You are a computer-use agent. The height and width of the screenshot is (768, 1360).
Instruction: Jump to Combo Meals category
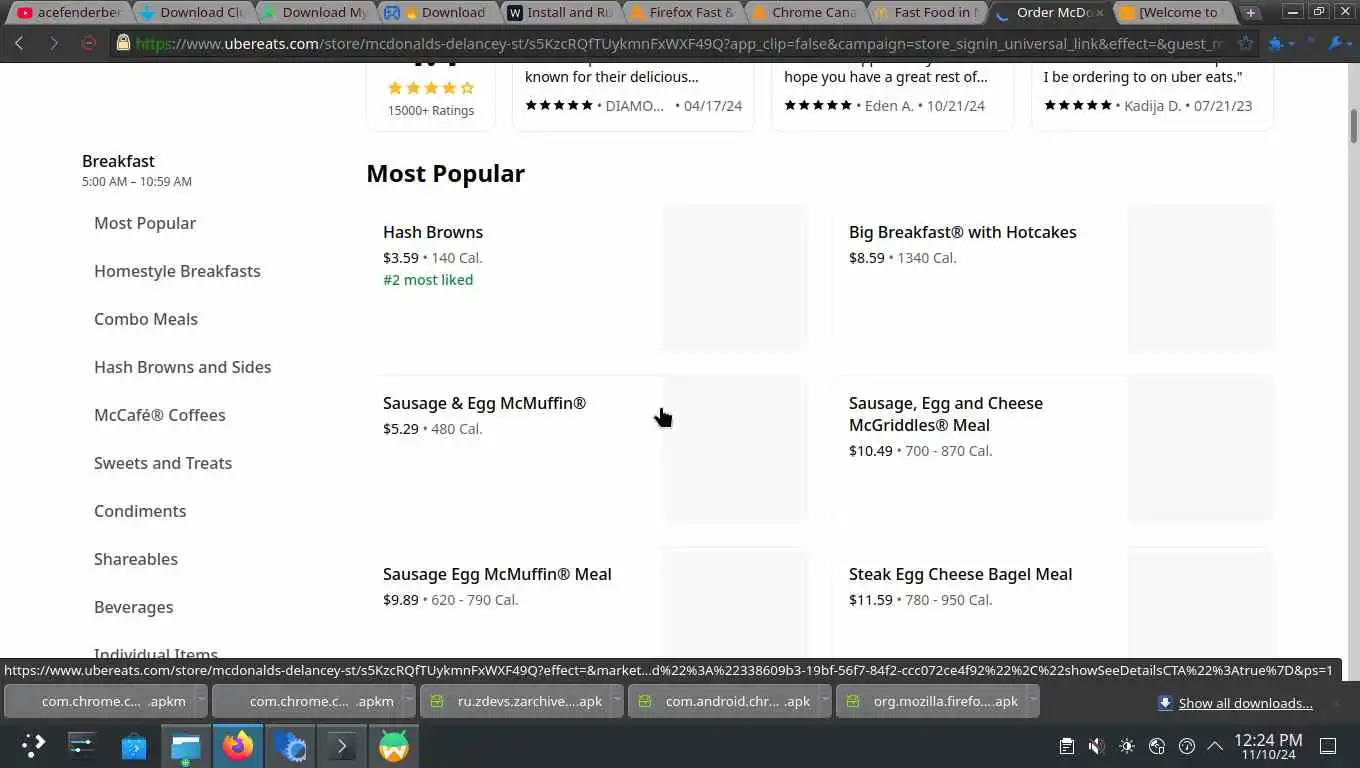pyautogui.click(x=146, y=319)
